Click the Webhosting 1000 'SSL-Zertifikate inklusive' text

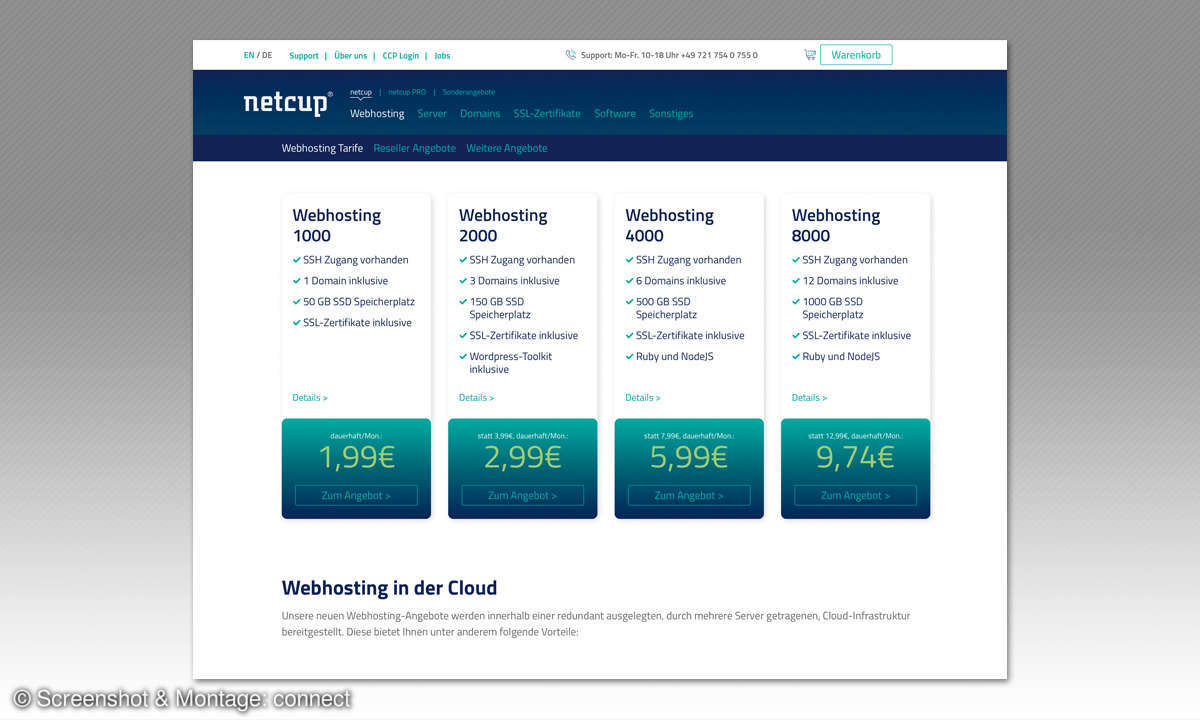[x=357, y=323]
